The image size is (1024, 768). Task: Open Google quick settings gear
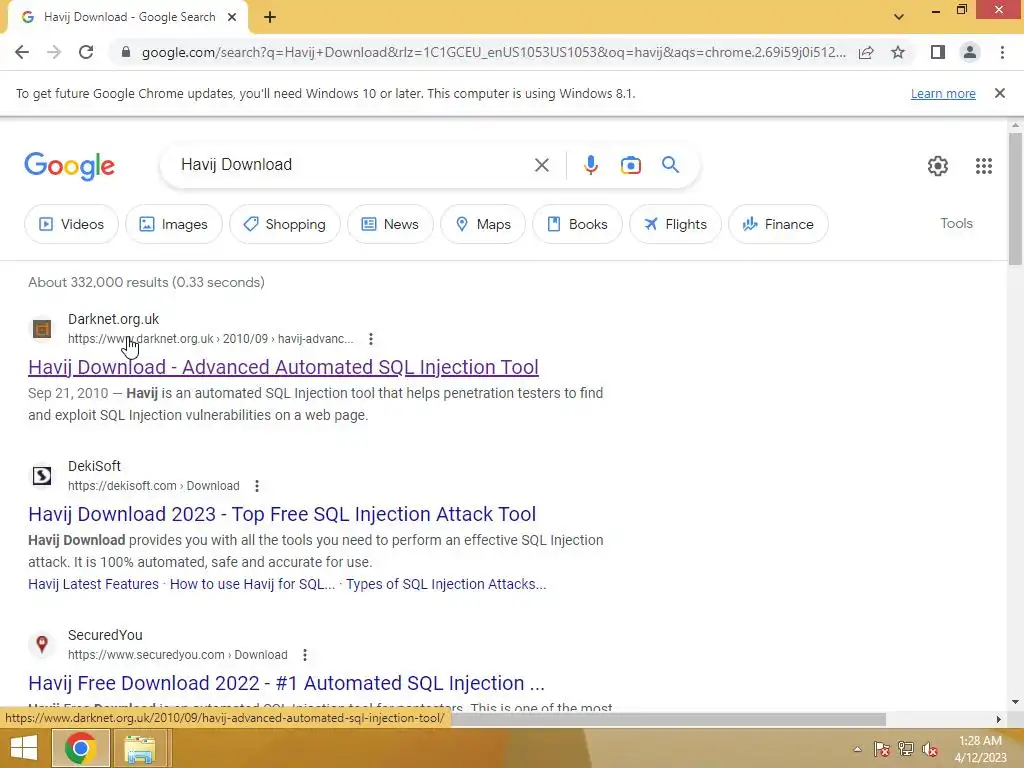[x=938, y=166]
